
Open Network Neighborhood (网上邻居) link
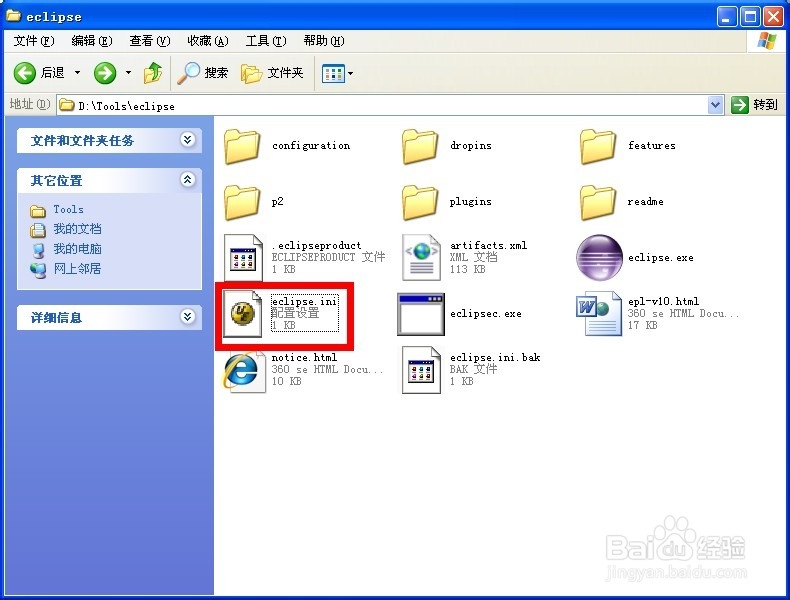click(x=78, y=269)
